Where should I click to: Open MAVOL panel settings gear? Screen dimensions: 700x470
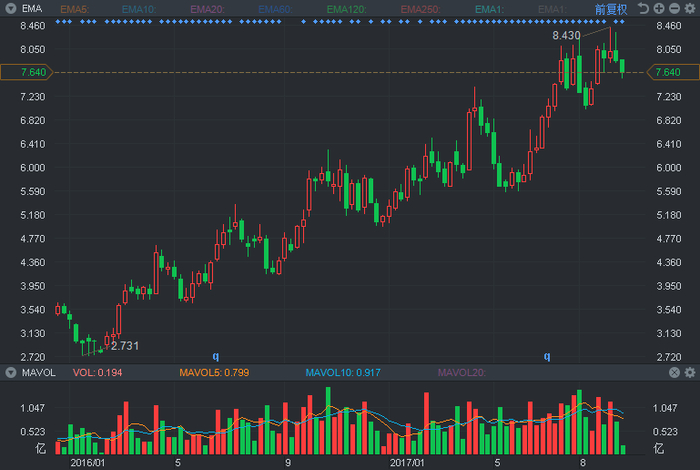(690, 372)
